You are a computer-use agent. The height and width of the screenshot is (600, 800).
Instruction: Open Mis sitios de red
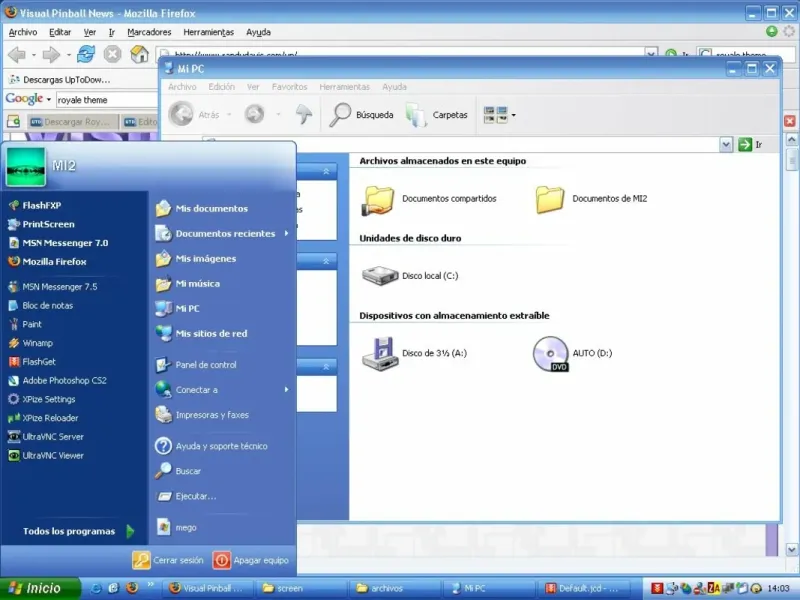tap(202, 334)
